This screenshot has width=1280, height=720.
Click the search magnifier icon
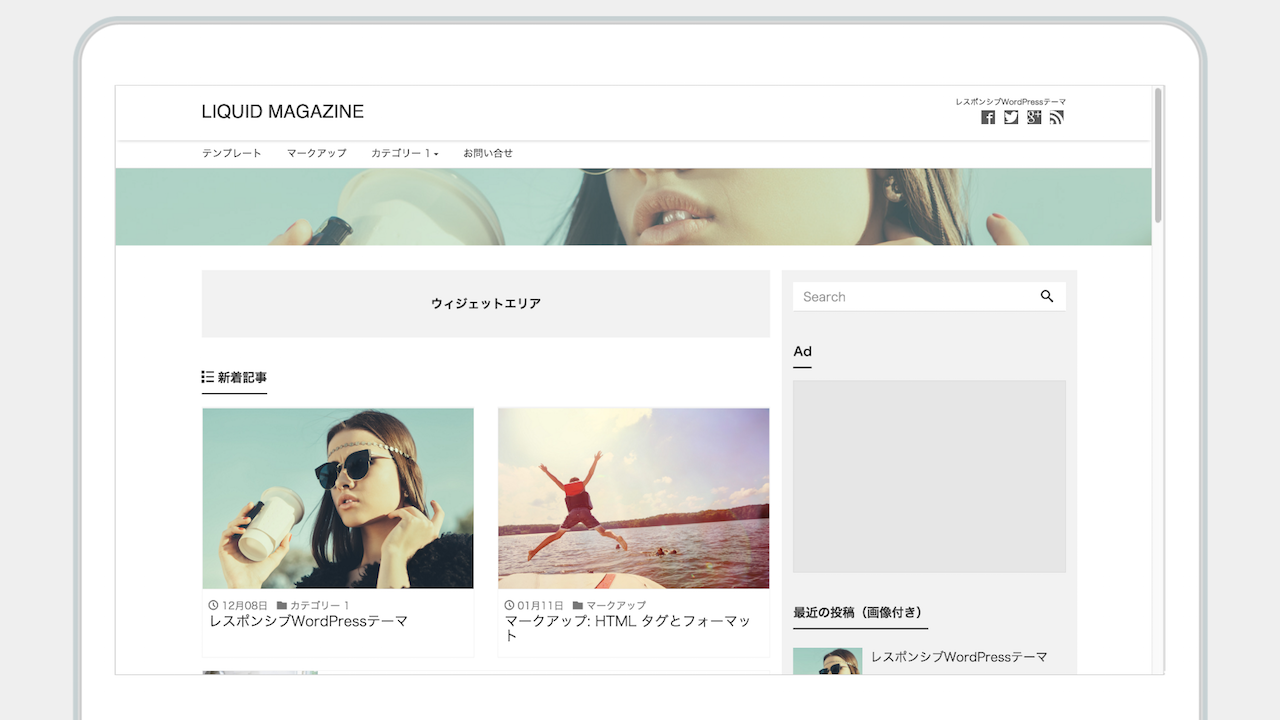(x=1047, y=296)
